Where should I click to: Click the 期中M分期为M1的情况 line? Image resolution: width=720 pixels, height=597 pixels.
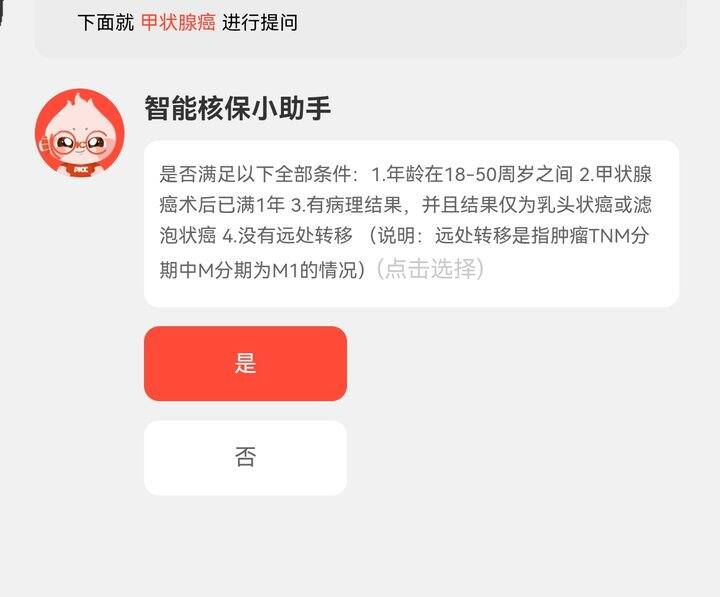point(262,270)
